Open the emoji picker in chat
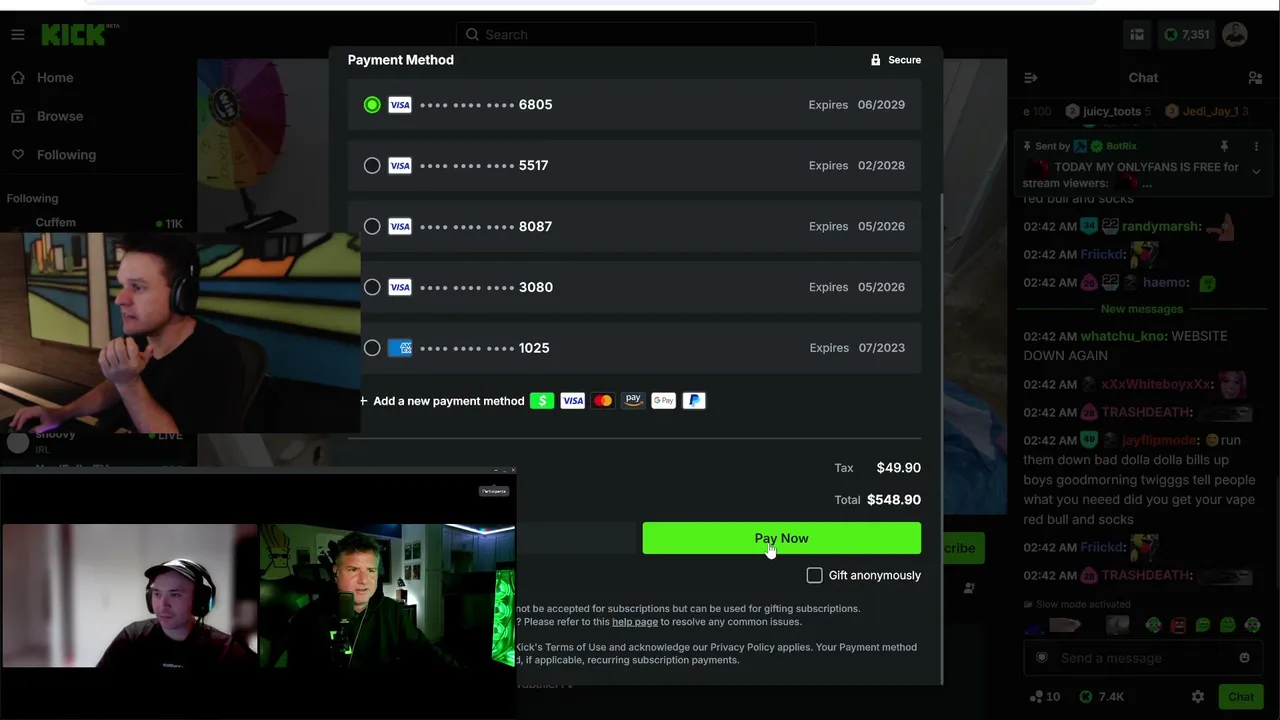This screenshot has height=720, width=1280. click(1244, 658)
